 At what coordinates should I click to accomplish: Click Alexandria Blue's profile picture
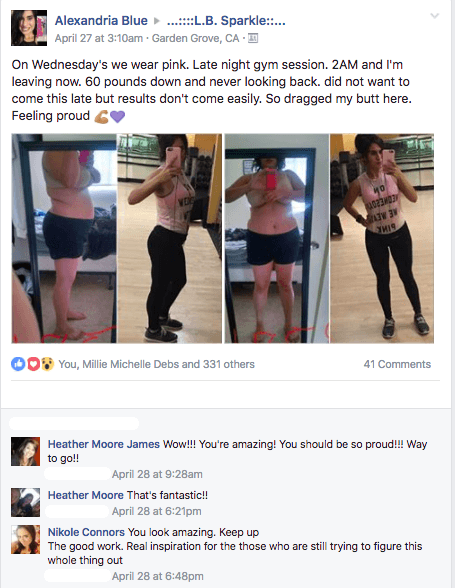coord(29,28)
